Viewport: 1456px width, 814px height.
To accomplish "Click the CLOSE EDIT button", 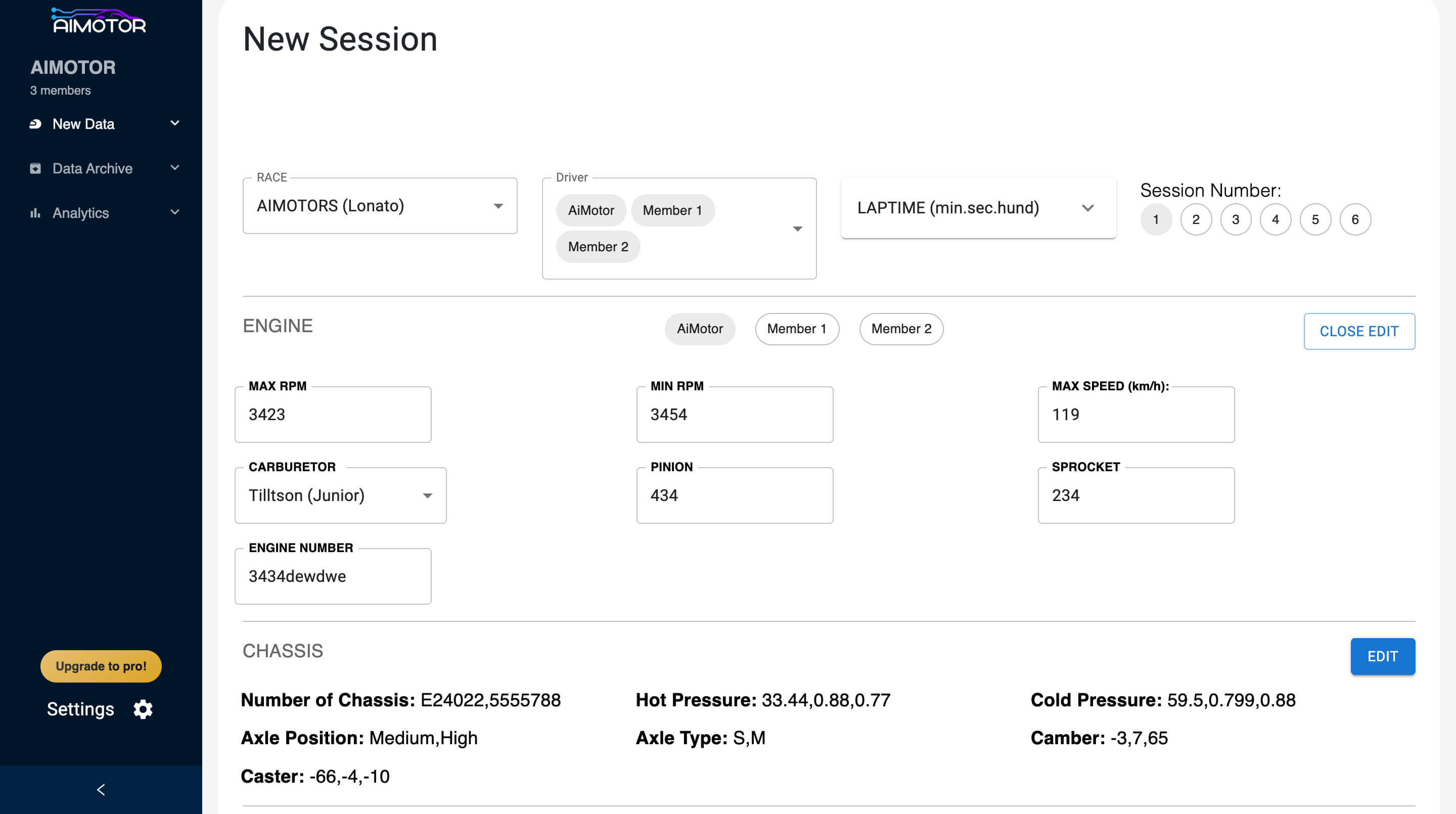I will [1358, 331].
